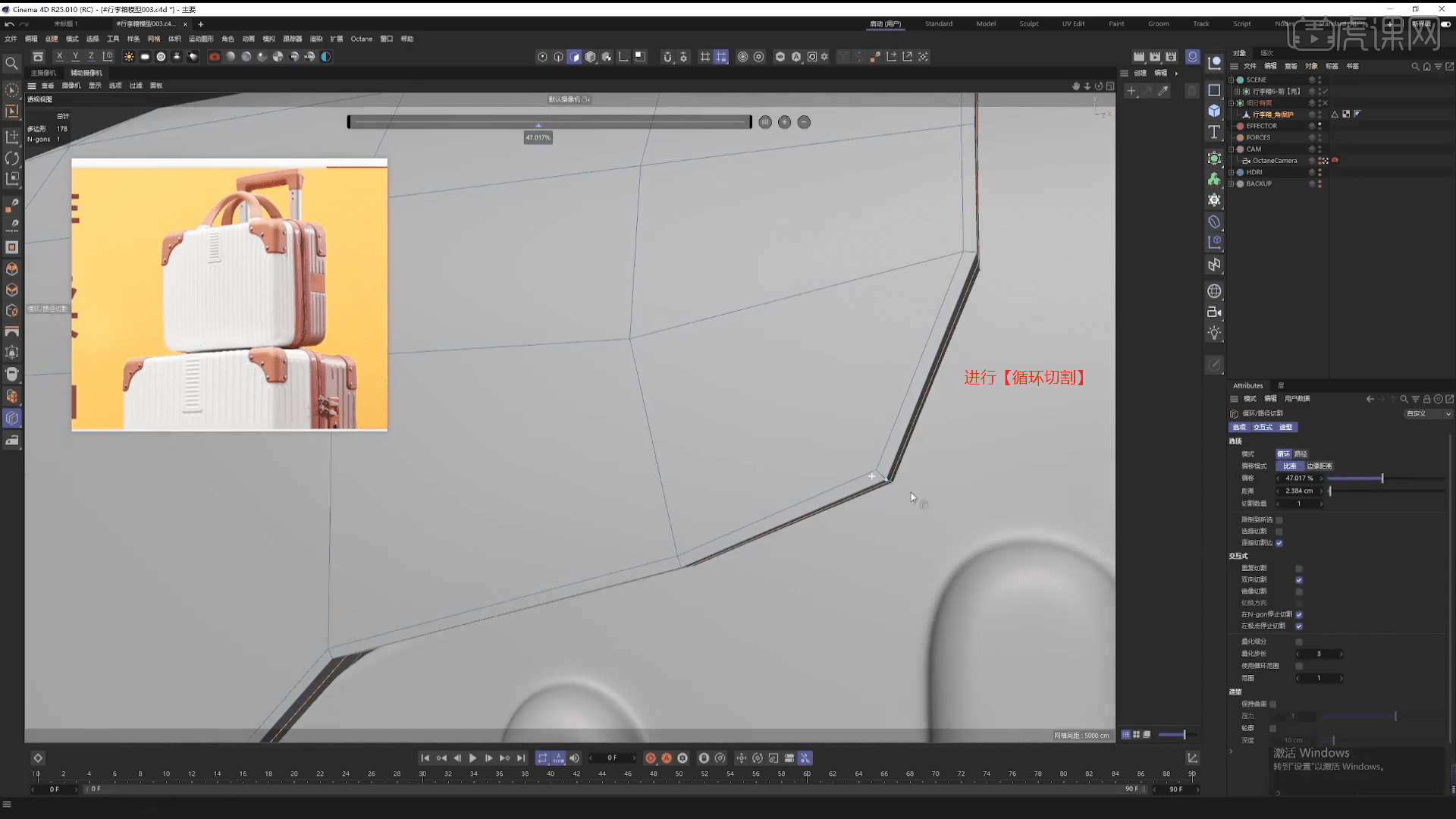
Task: Switch to 主摄像机 viewport tab
Action: (43, 73)
